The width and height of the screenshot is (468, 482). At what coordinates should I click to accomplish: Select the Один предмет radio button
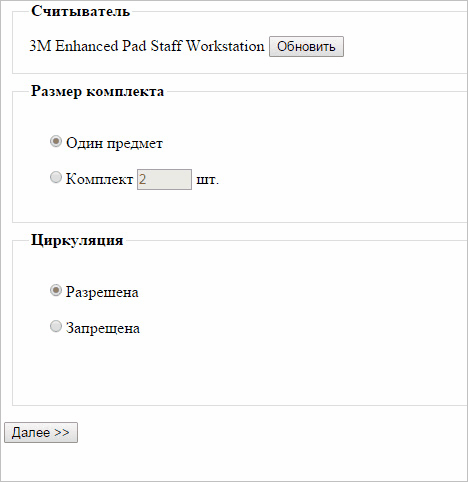click(56, 141)
